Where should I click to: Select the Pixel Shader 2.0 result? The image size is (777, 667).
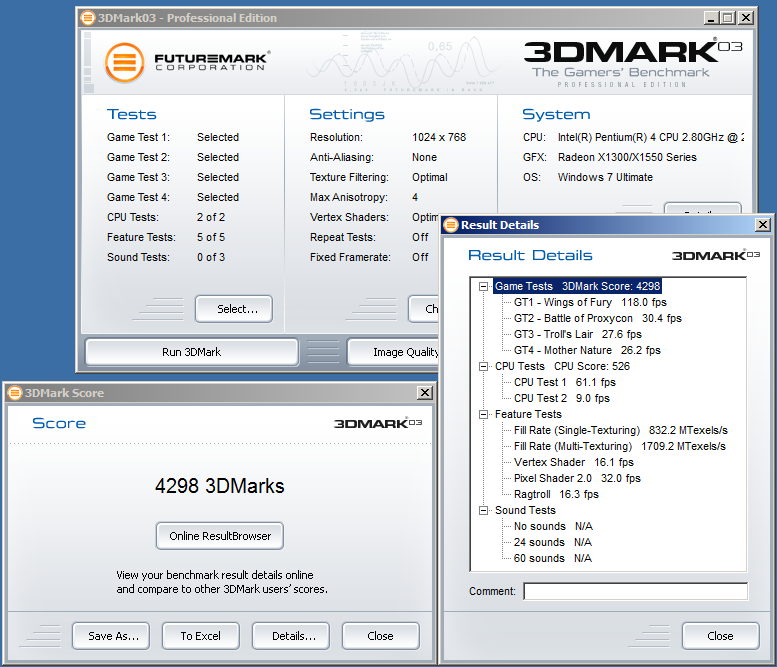577,478
